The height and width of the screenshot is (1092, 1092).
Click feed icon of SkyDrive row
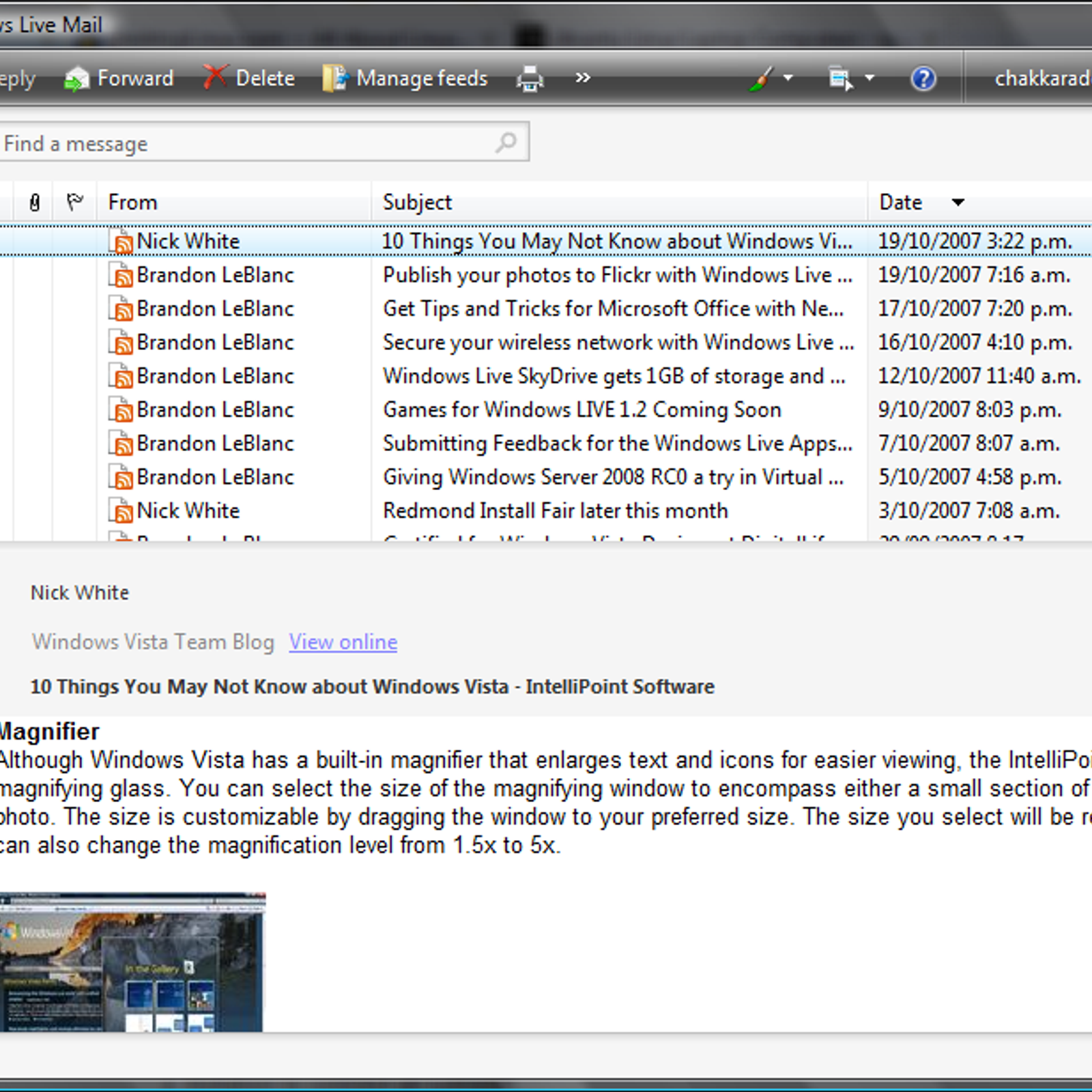click(121, 376)
